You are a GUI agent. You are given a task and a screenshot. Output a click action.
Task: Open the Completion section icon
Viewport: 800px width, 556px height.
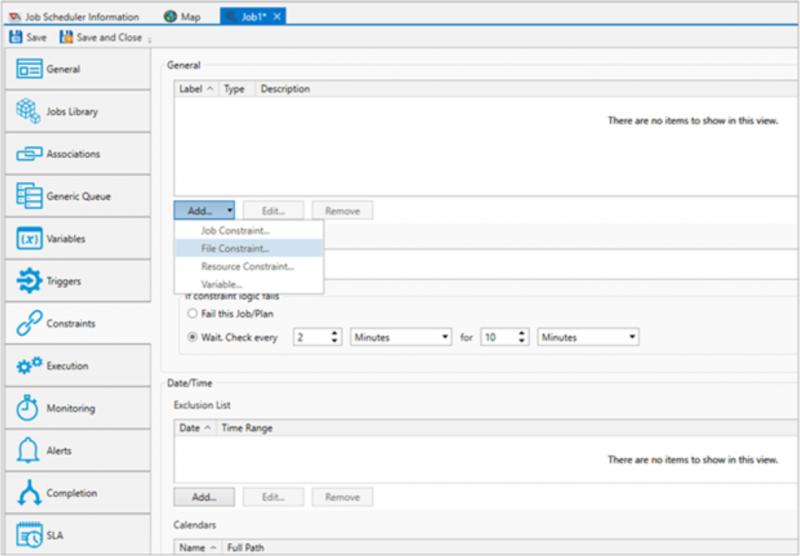point(30,493)
